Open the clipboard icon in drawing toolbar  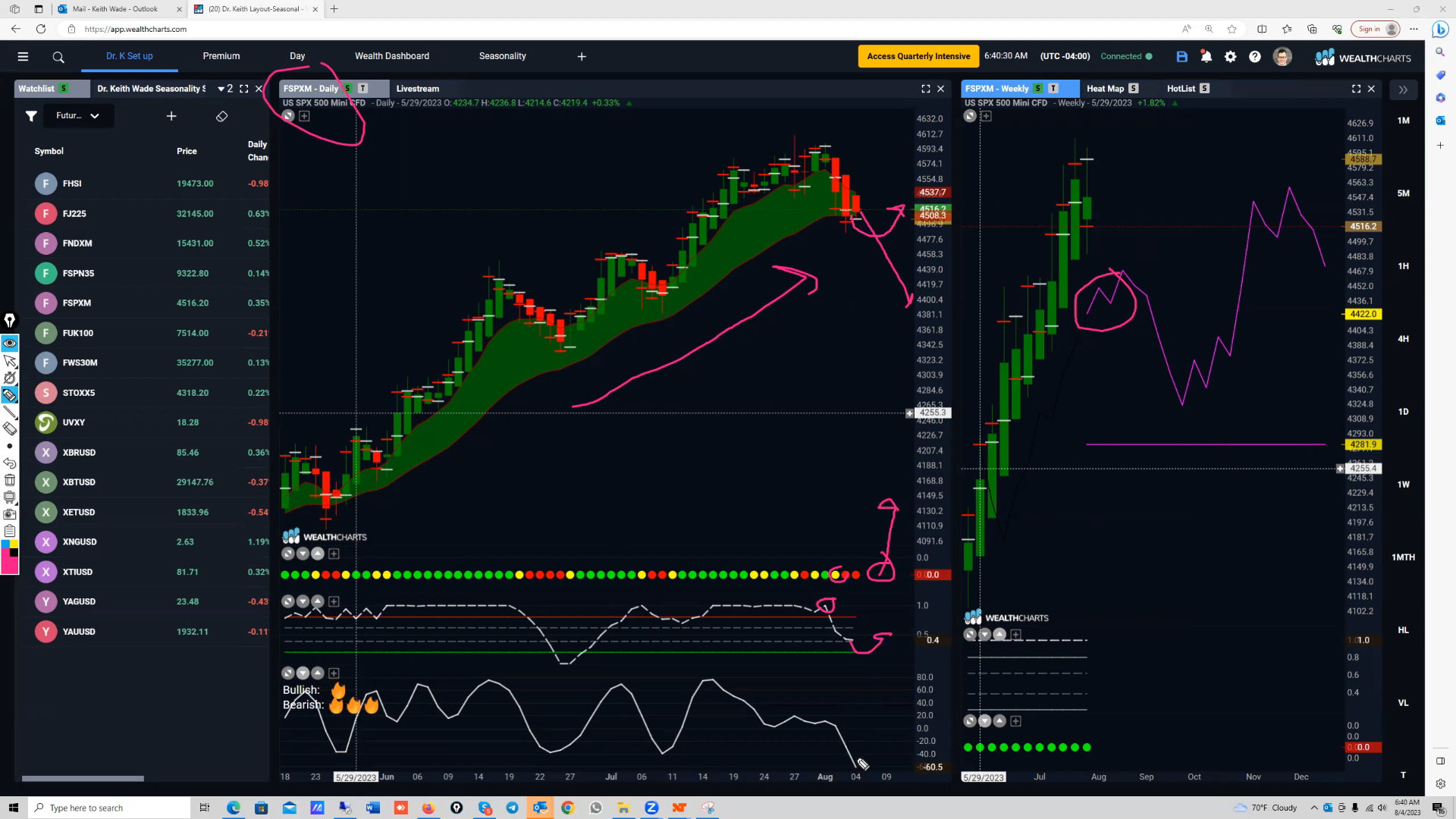pyautogui.click(x=10, y=531)
